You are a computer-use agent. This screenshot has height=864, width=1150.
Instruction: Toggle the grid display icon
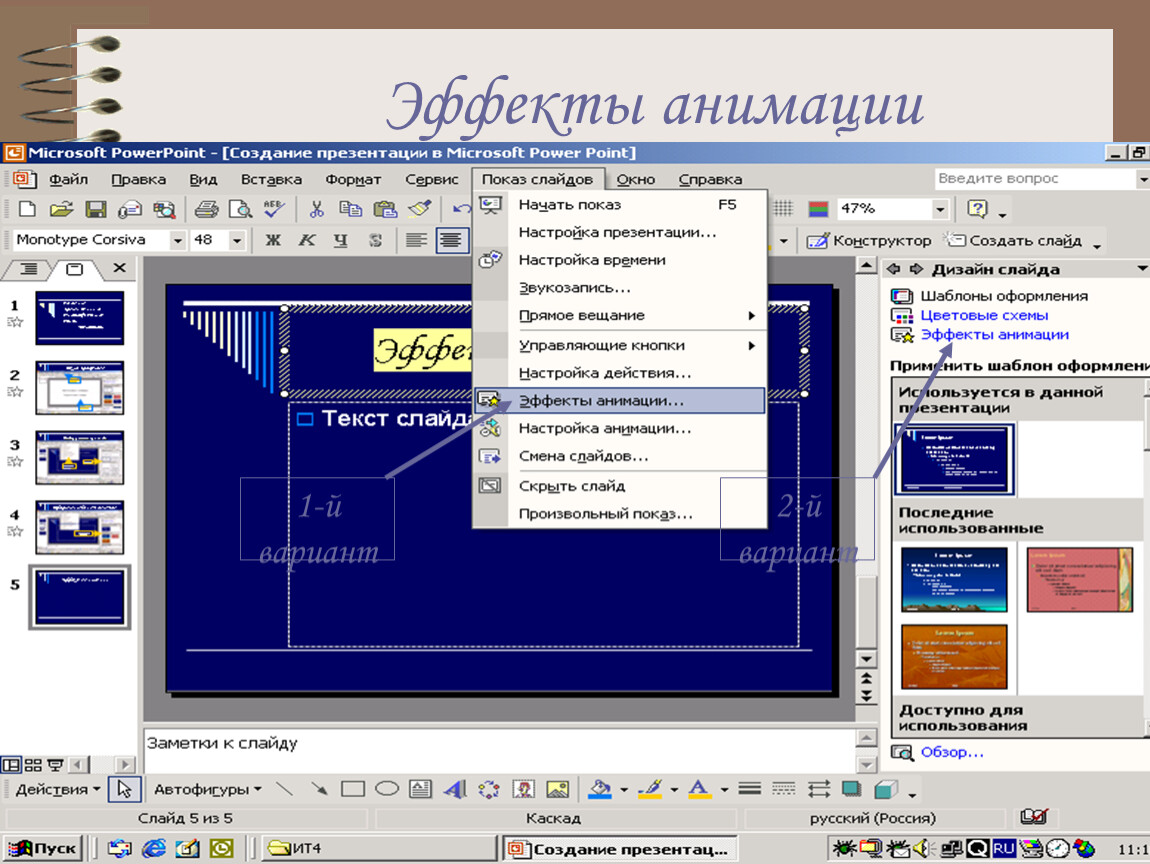point(784,209)
